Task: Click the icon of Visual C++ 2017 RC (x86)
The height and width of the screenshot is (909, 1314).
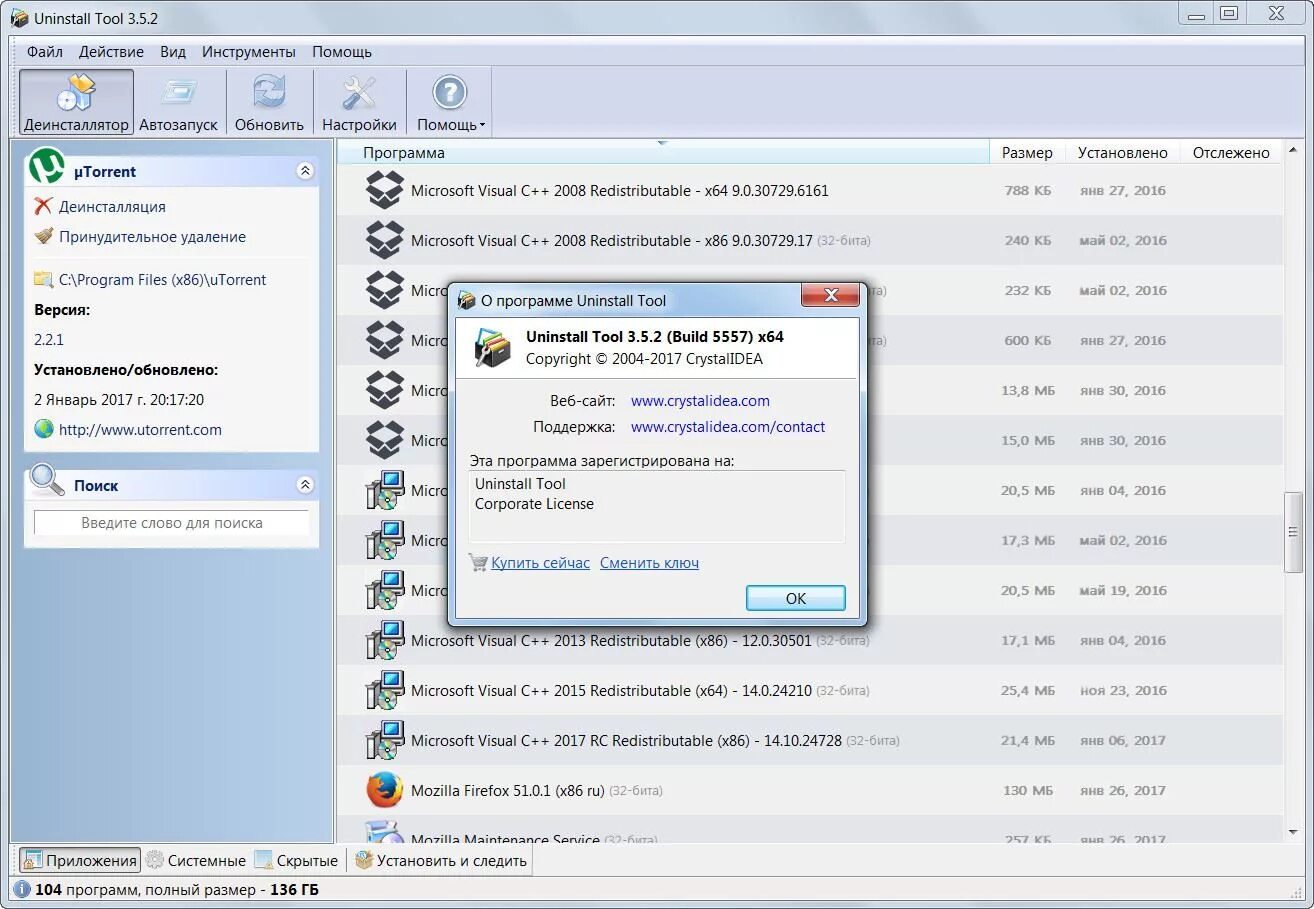Action: coord(384,740)
